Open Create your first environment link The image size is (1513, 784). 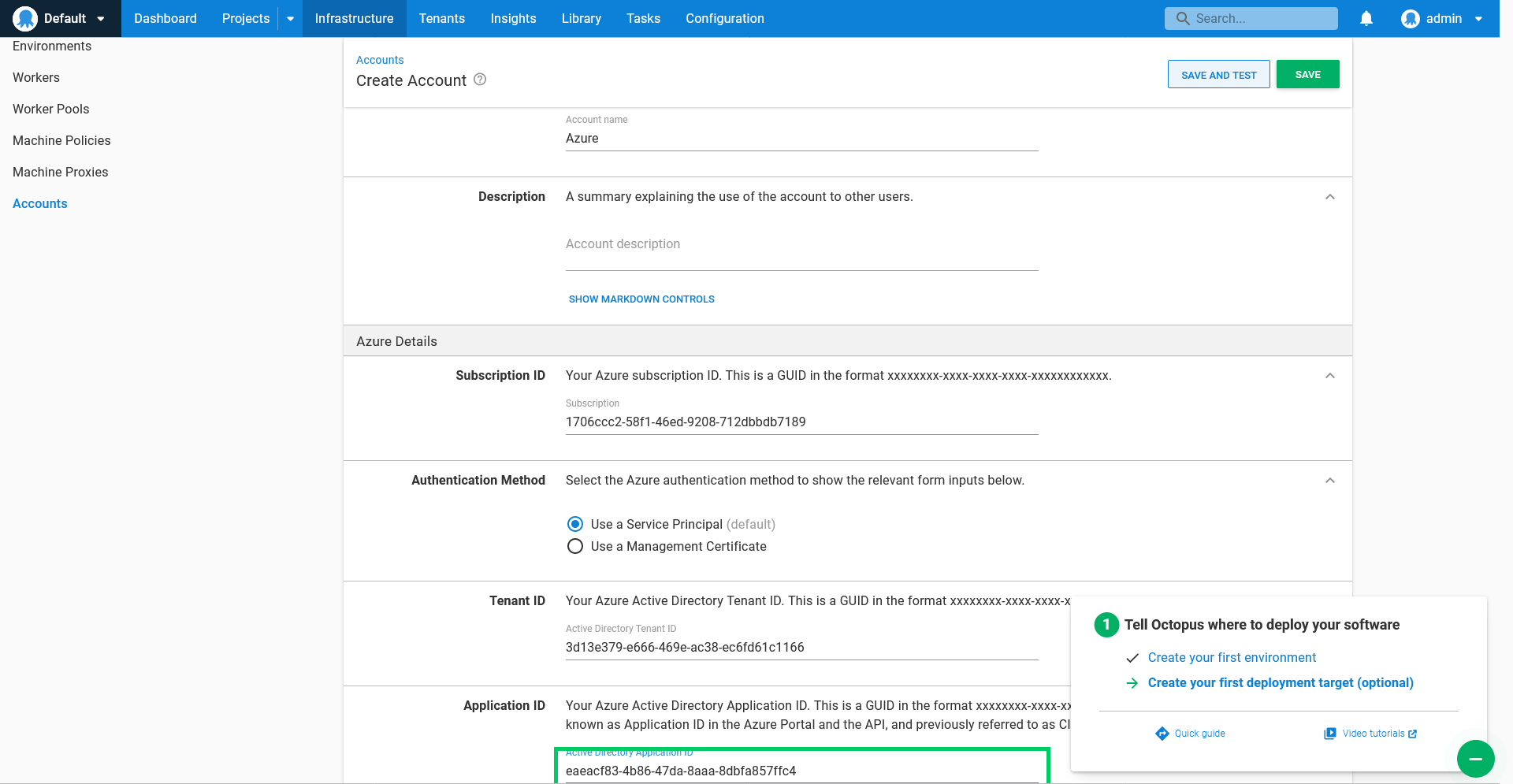(x=1232, y=657)
